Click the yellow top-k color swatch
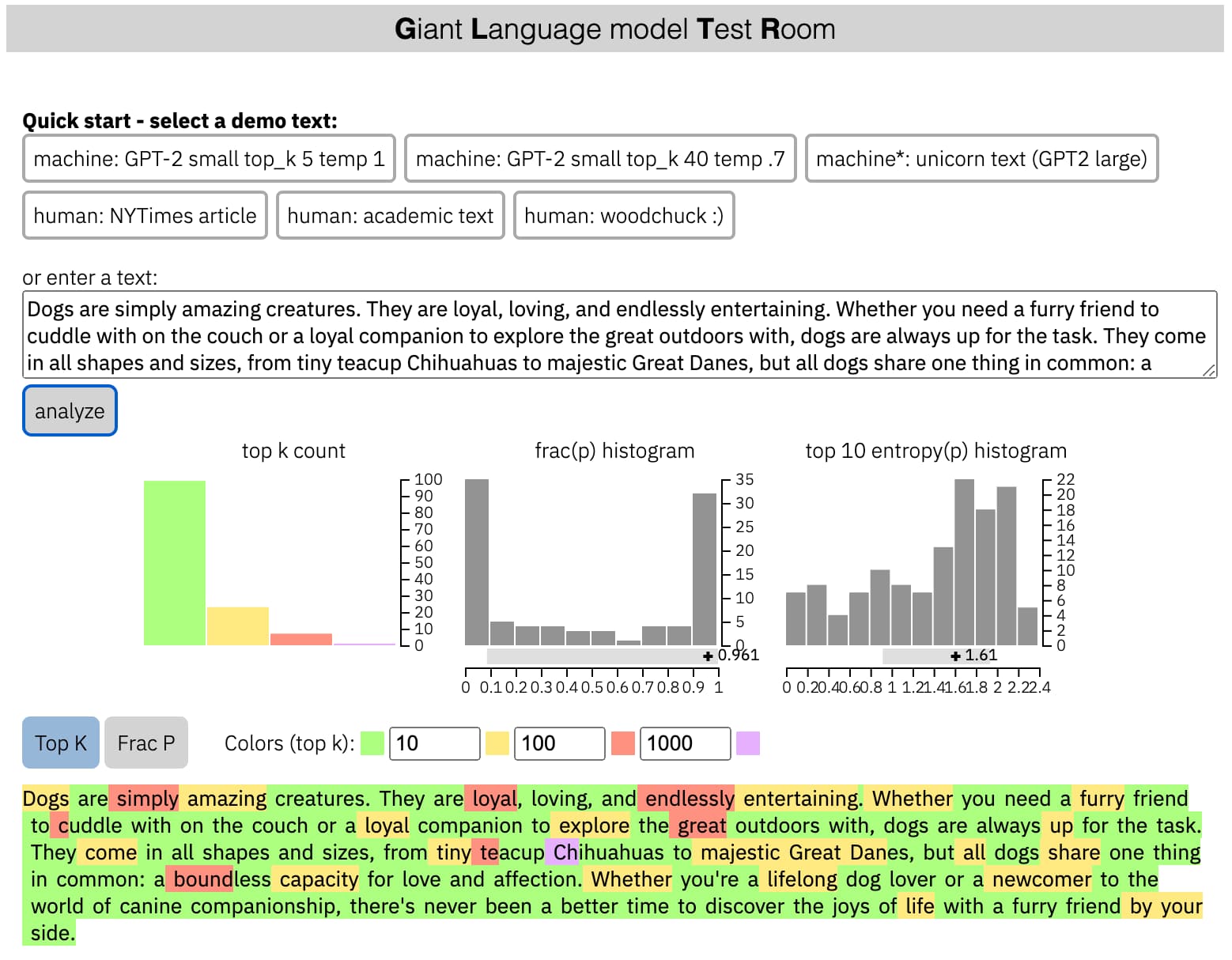 pyautogui.click(x=497, y=743)
